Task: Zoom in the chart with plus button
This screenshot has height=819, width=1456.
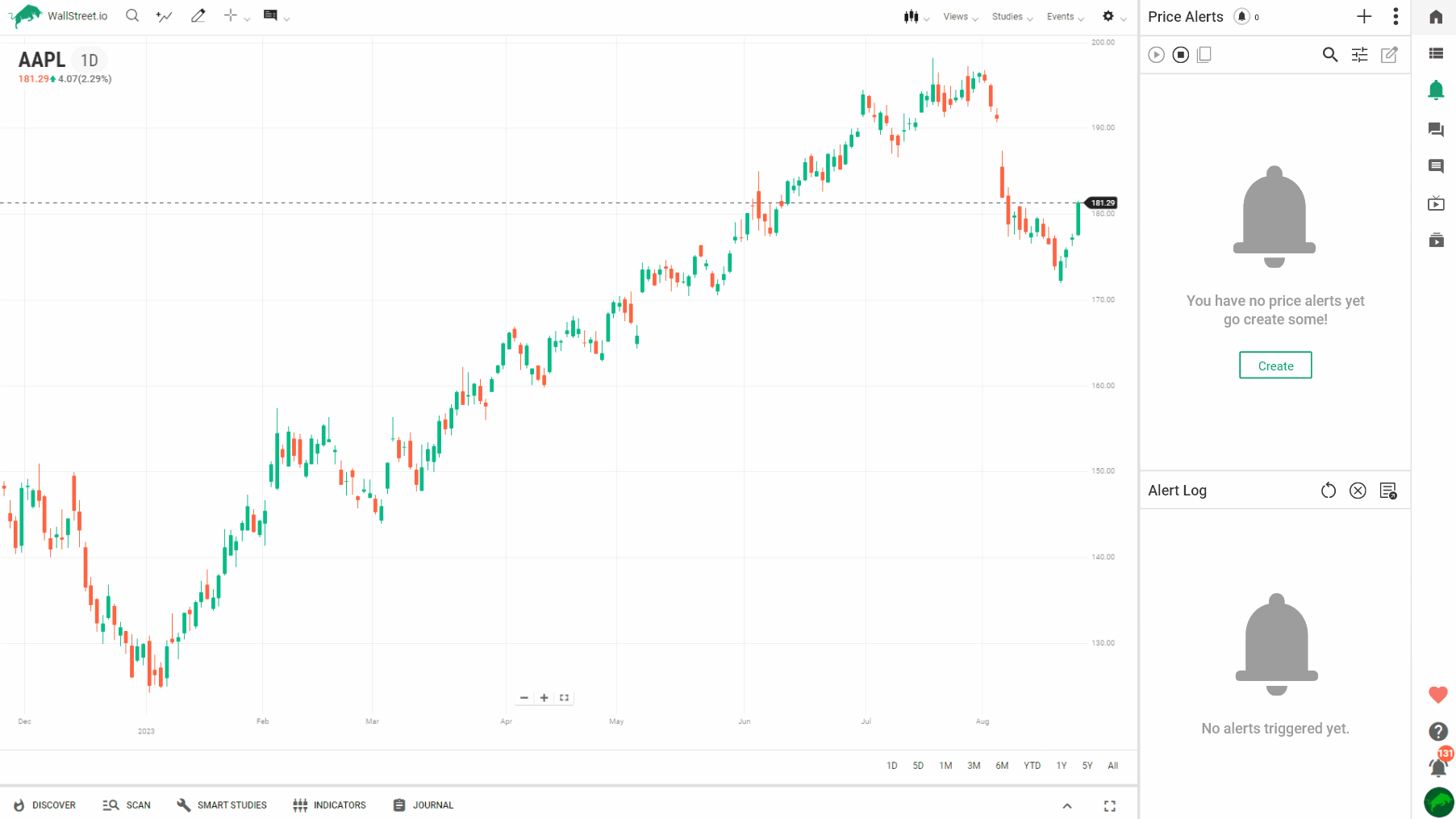Action: coord(544,697)
